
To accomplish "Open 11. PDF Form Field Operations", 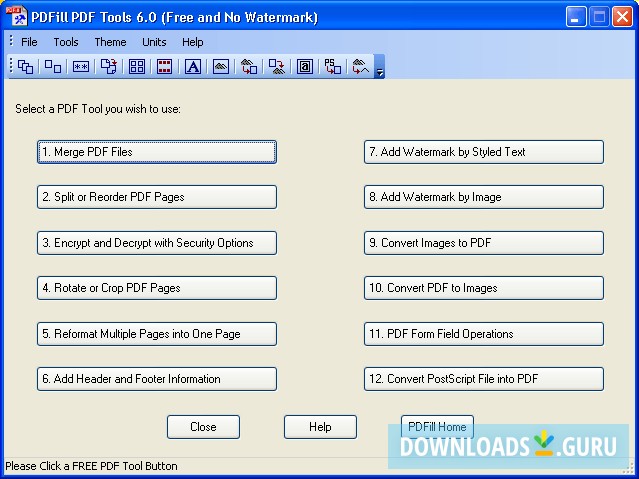I will point(484,334).
